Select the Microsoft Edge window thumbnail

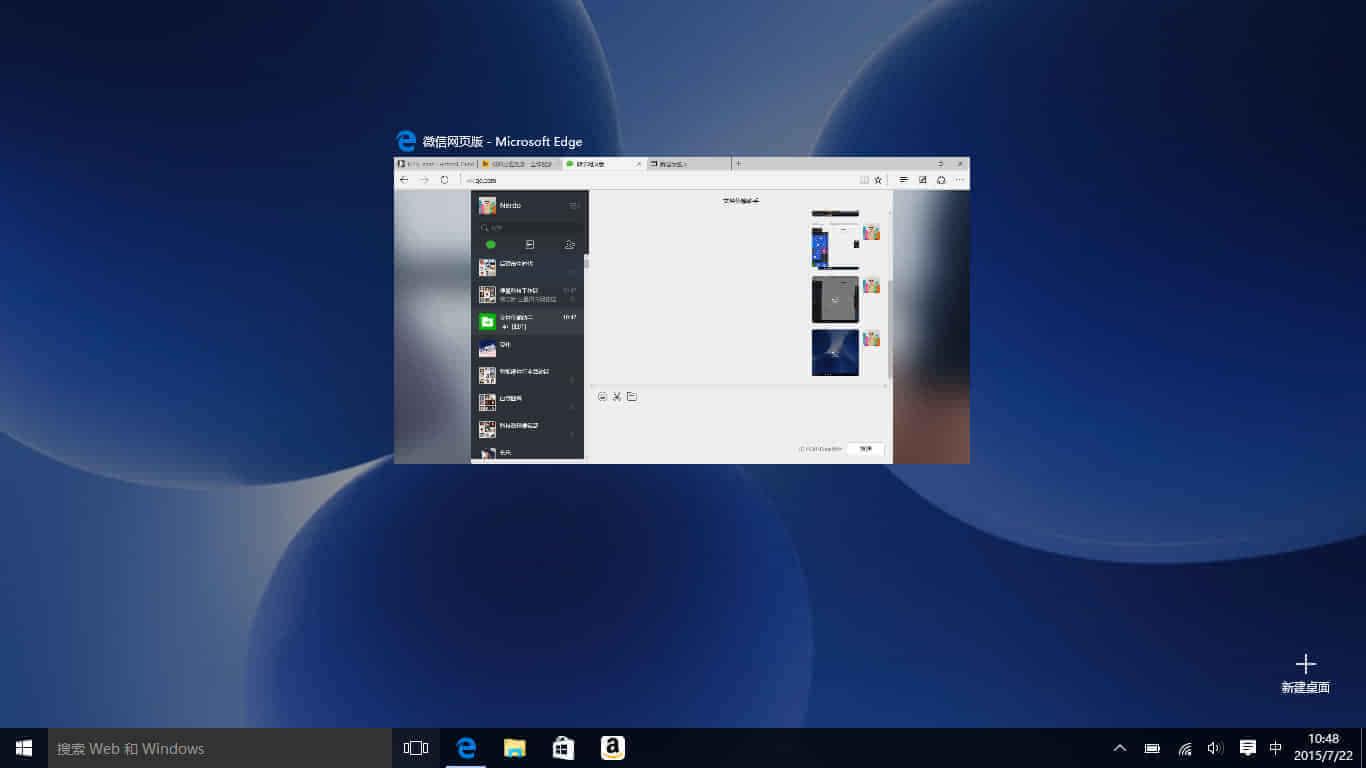681,310
